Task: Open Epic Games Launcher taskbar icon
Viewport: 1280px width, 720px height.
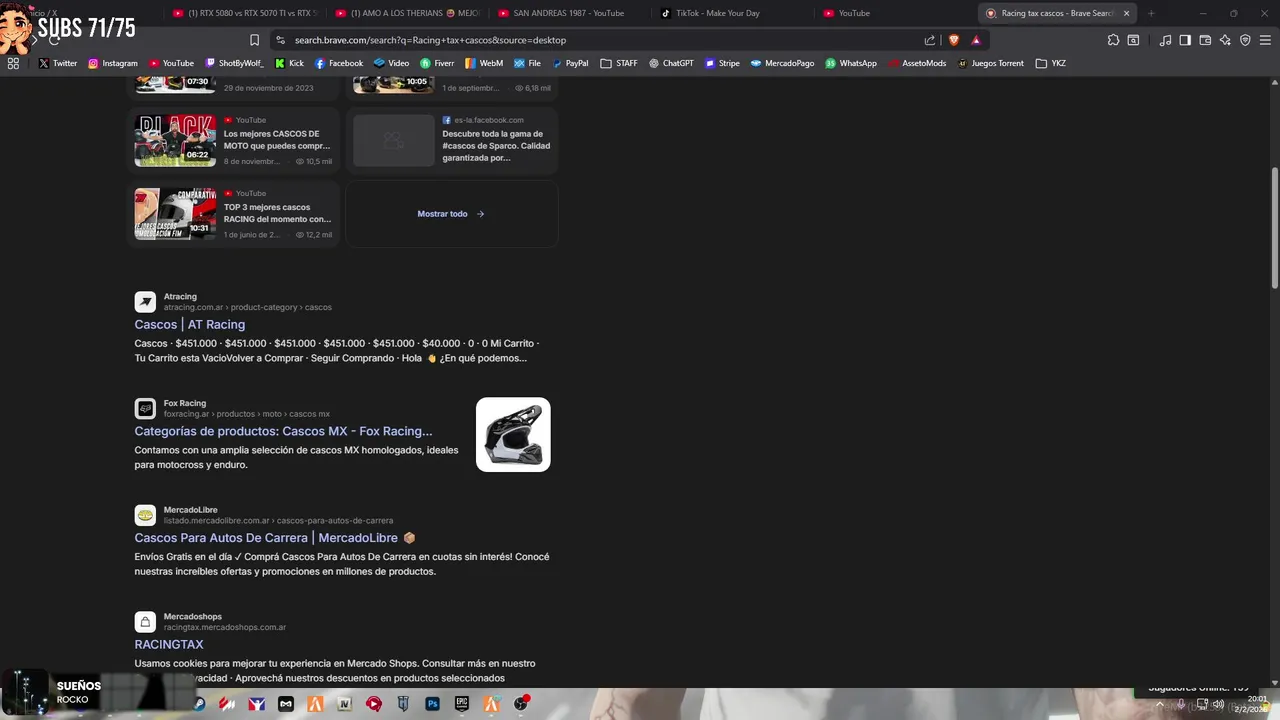Action: (x=461, y=704)
